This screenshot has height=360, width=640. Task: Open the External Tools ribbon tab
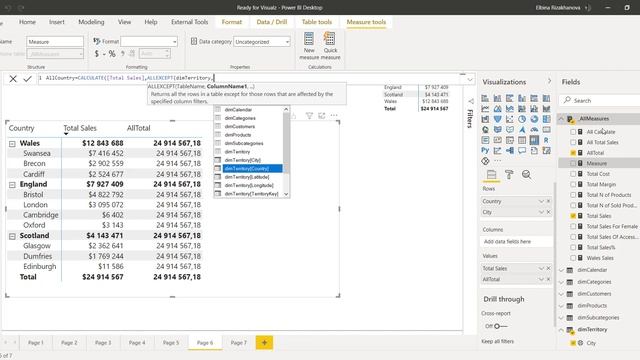click(189, 22)
